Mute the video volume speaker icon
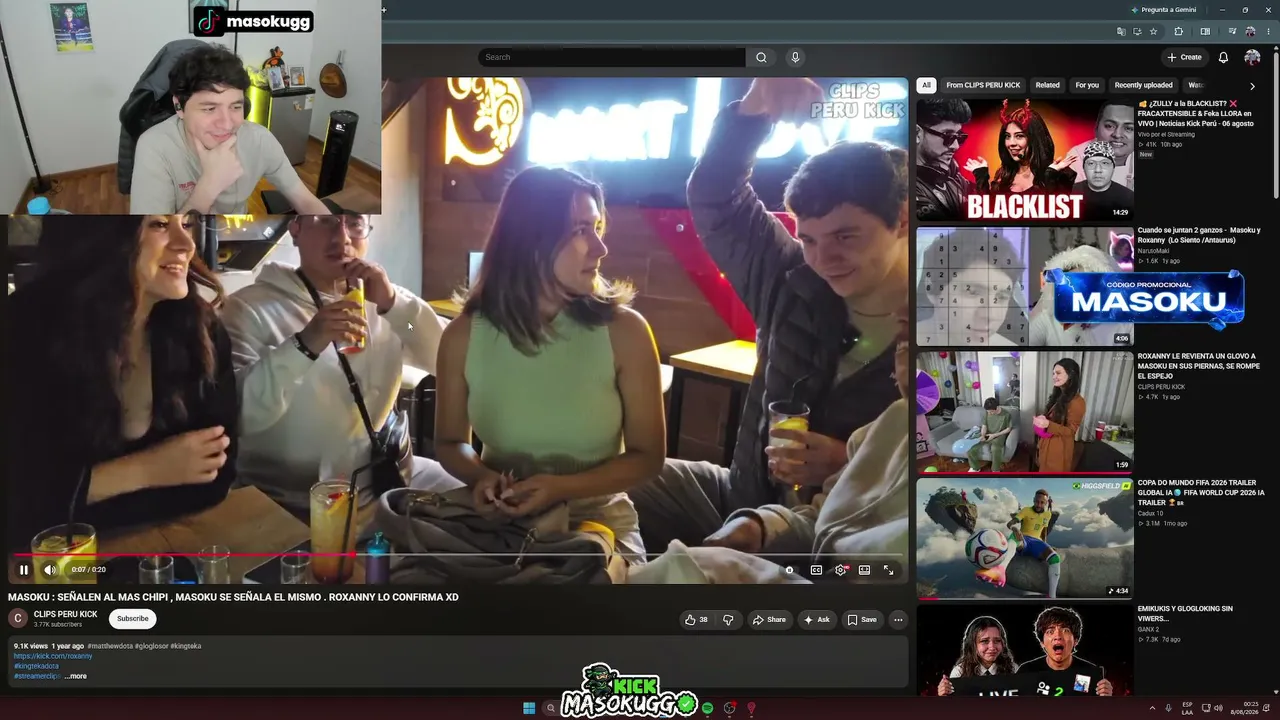Viewport: 1280px width, 720px height. [50, 570]
